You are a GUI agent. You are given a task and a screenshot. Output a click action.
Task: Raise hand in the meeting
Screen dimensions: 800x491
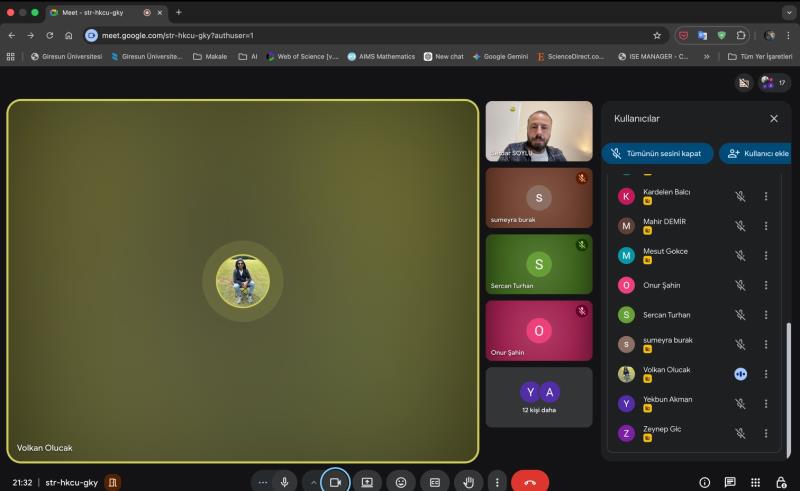tap(468, 482)
